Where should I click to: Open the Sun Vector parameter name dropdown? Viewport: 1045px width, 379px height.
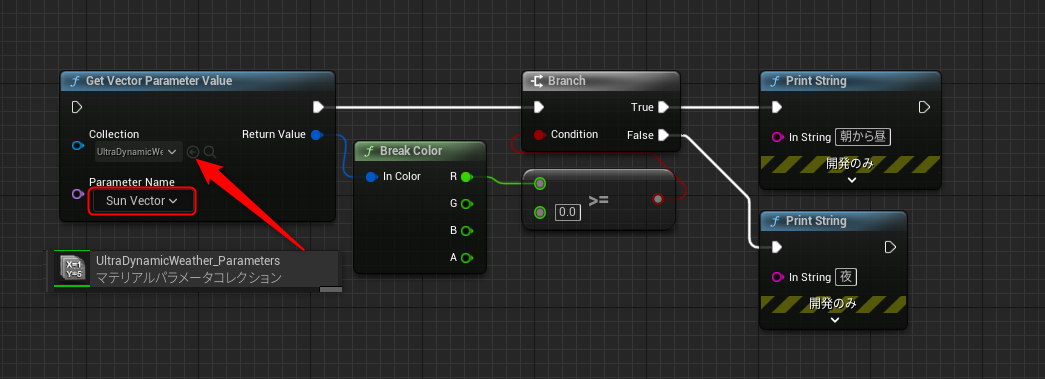click(x=143, y=200)
